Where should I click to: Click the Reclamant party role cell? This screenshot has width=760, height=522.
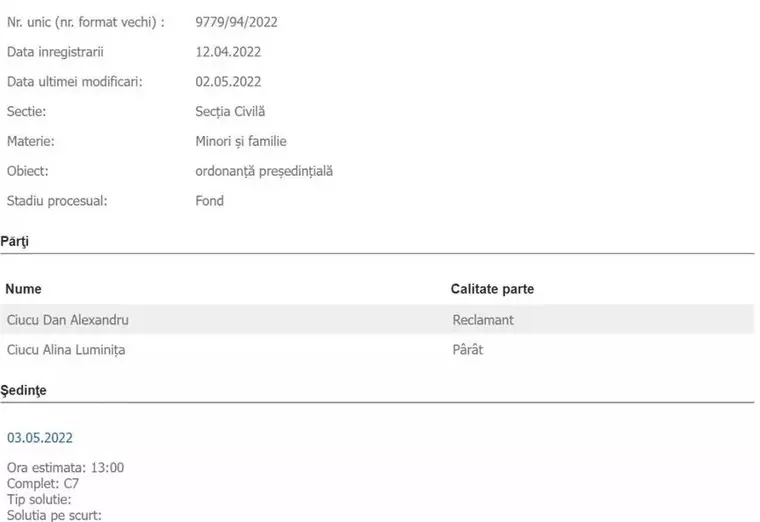[x=483, y=320]
